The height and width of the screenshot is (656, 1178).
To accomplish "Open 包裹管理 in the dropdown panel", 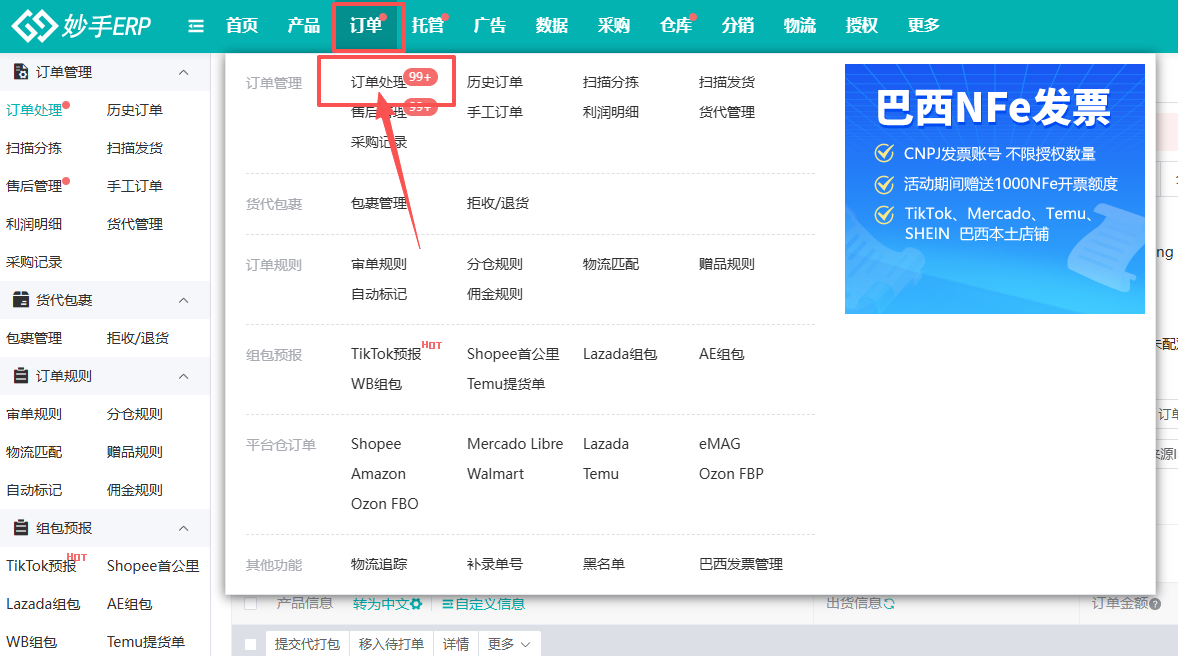I will (x=379, y=203).
